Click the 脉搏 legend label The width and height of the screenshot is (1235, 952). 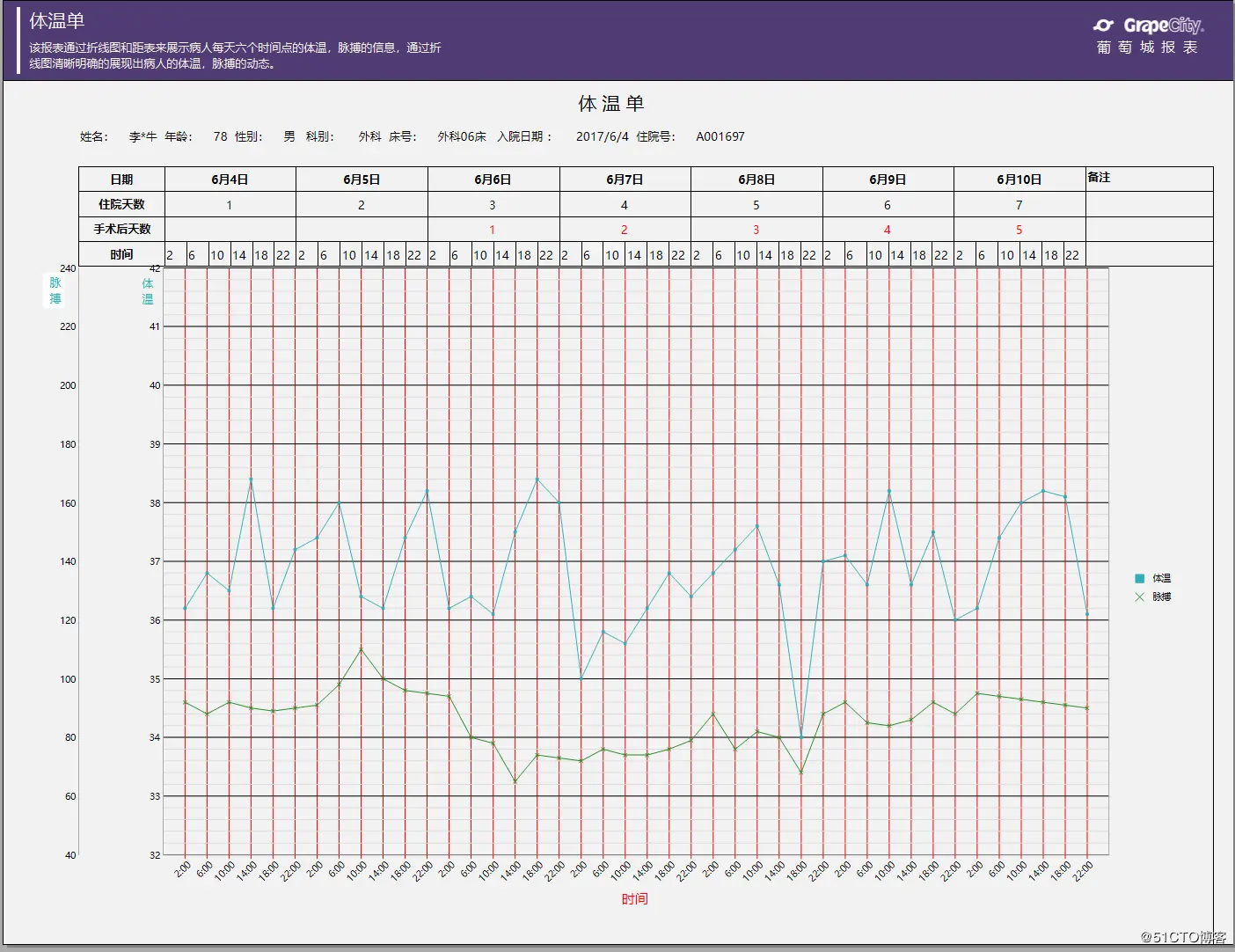(x=1162, y=597)
